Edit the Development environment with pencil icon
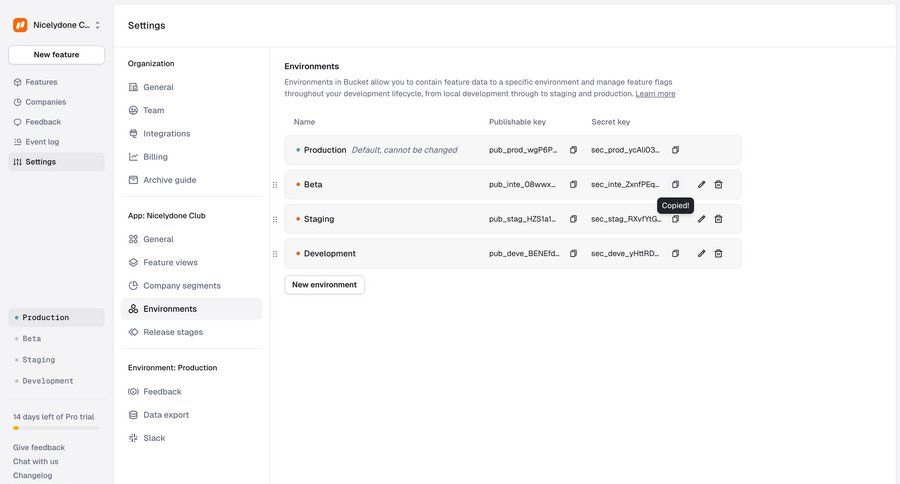The width and height of the screenshot is (900, 484). (701, 253)
